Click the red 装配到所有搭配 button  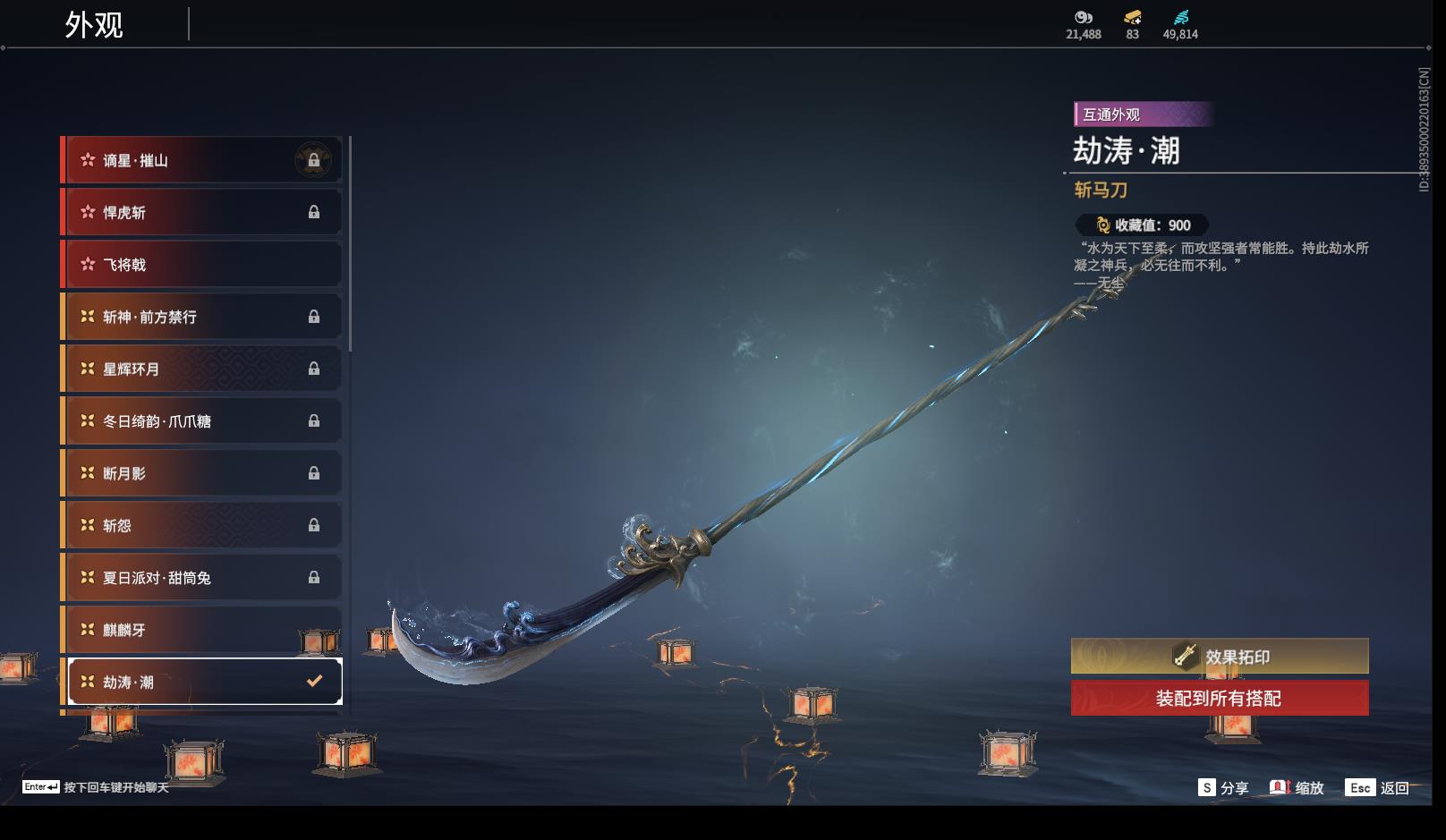pyautogui.click(x=1220, y=698)
